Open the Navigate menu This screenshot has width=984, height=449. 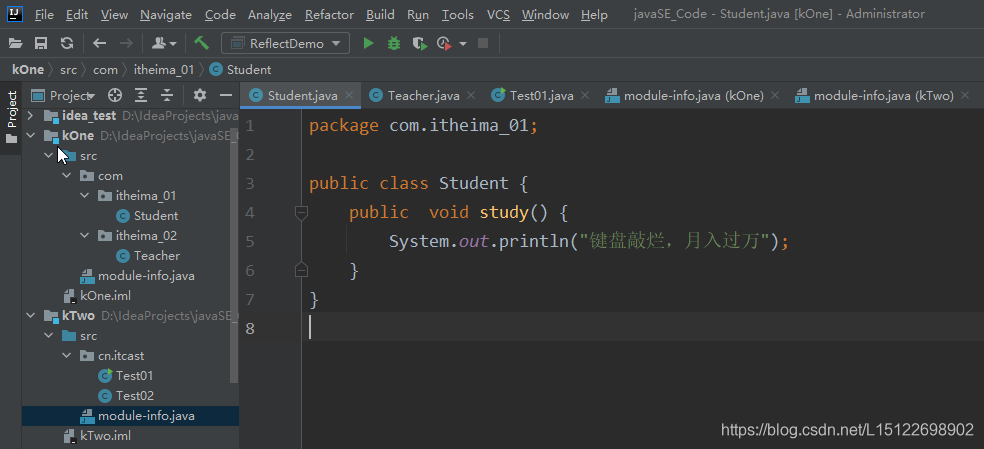166,14
